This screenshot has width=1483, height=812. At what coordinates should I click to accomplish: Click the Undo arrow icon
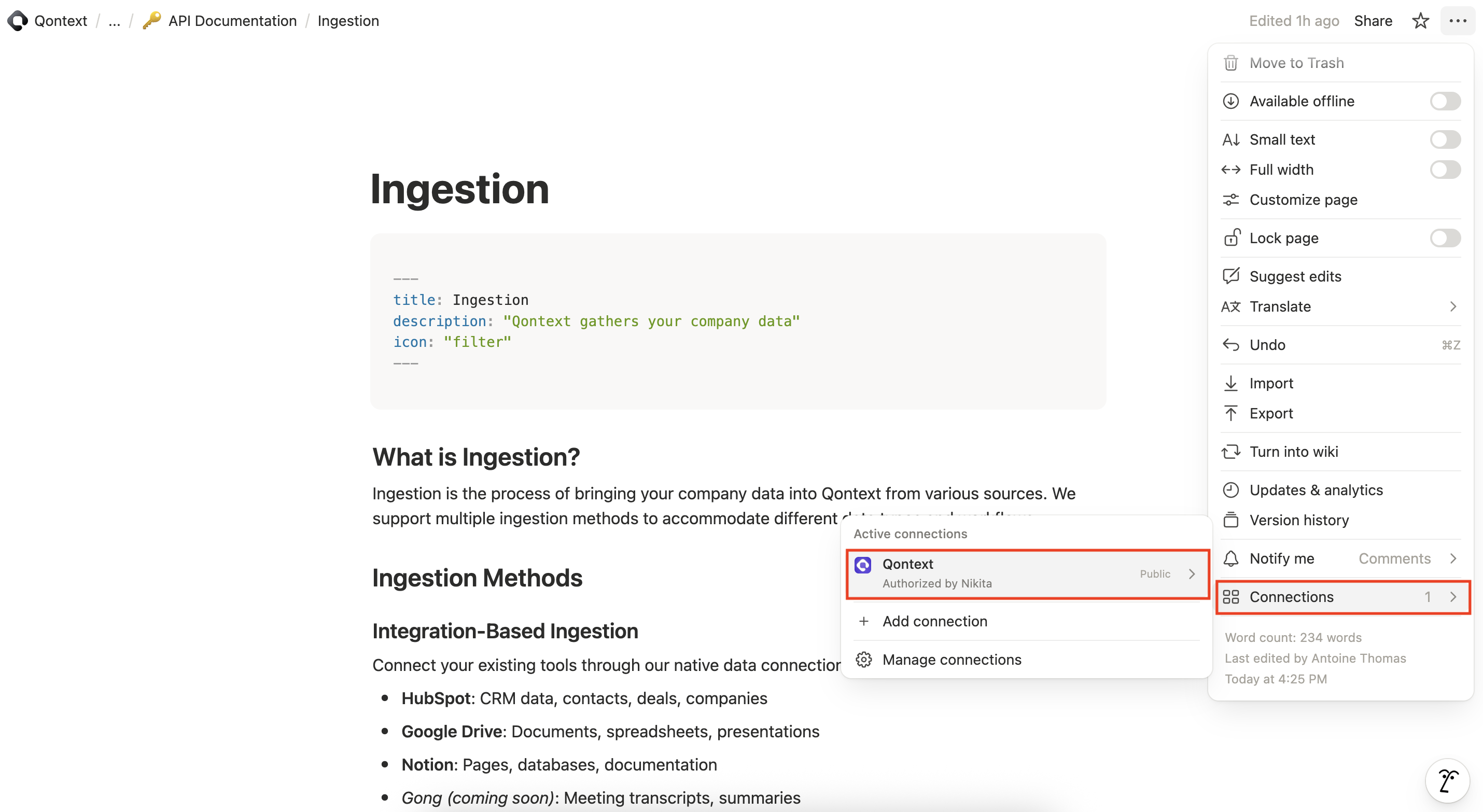pyautogui.click(x=1232, y=344)
